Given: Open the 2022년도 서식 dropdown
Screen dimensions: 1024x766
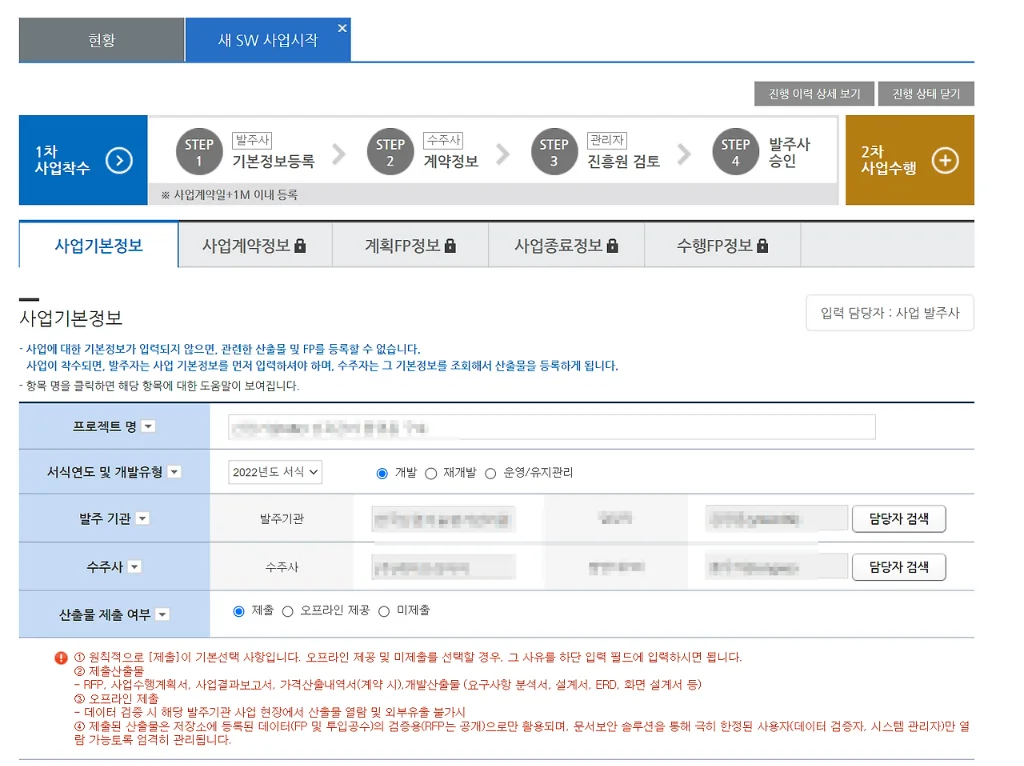Looking at the screenshot, I should [275, 472].
